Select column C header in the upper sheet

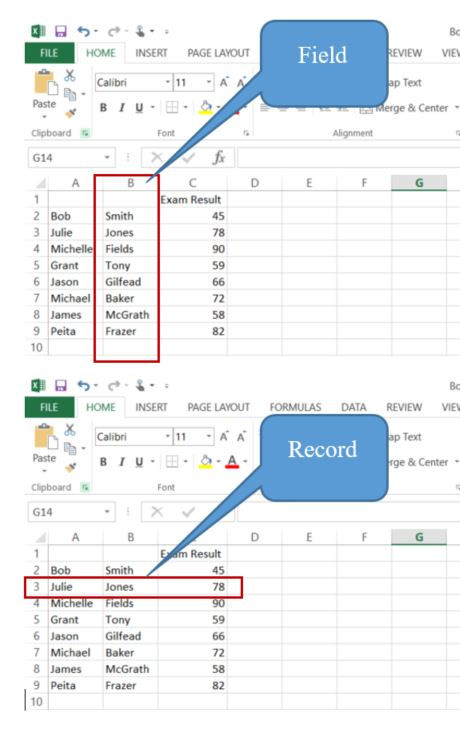click(192, 183)
